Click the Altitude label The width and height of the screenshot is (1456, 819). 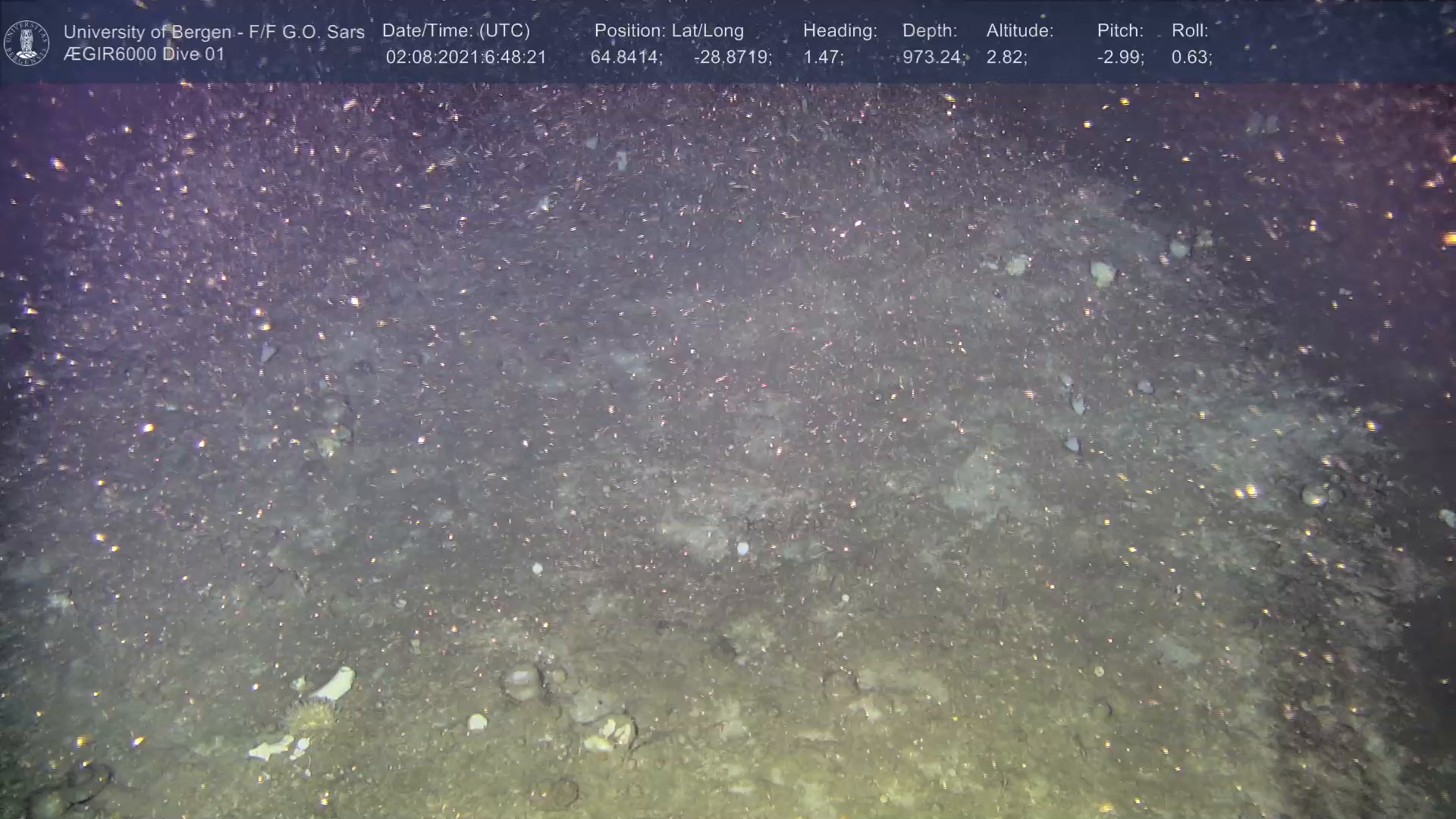1019,30
